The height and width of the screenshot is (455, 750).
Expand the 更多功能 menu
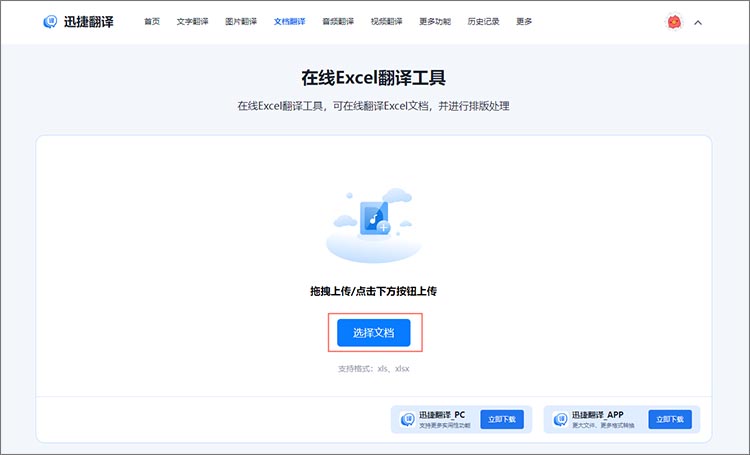[x=435, y=22]
